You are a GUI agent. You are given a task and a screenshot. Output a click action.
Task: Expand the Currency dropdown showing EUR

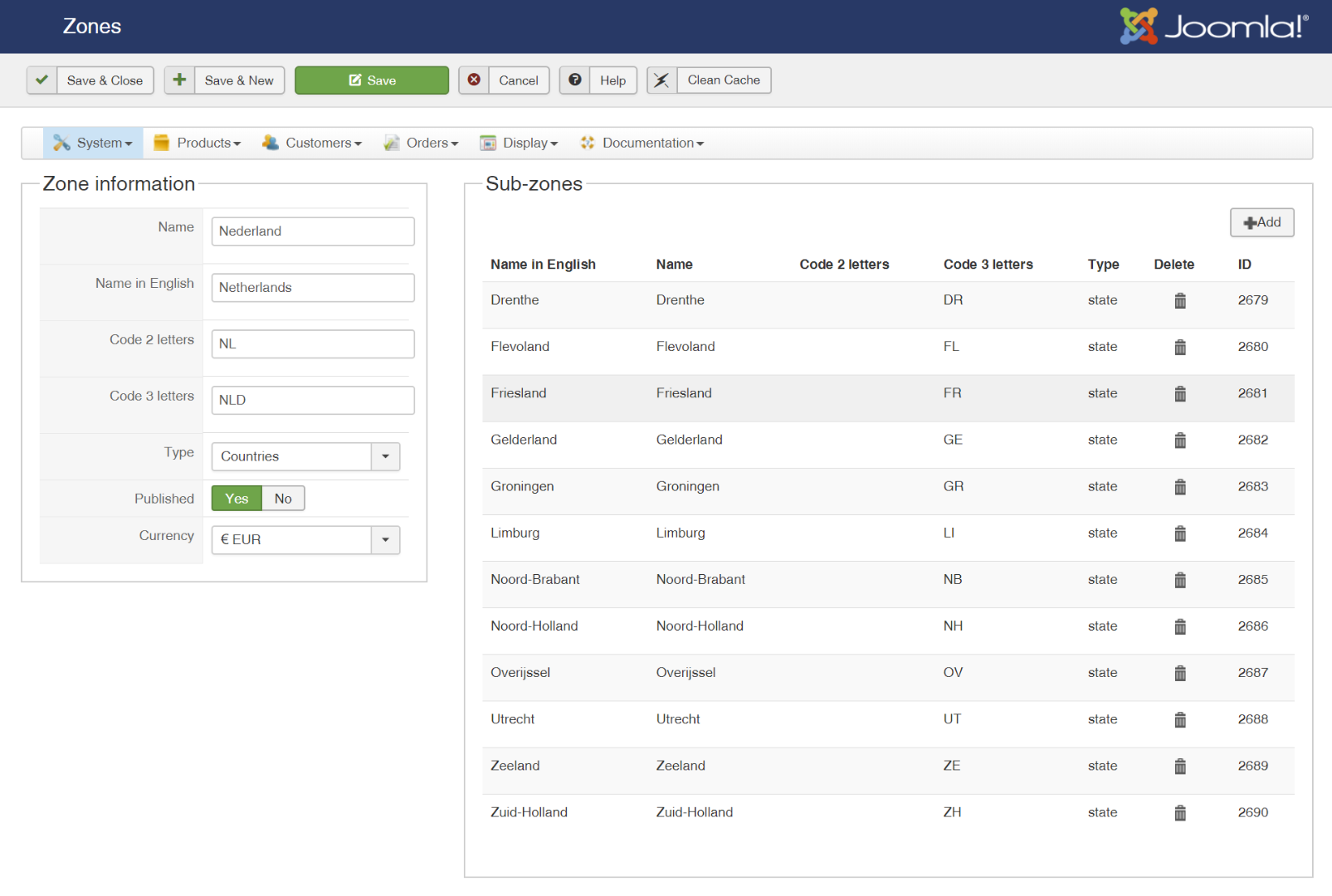[x=305, y=540]
